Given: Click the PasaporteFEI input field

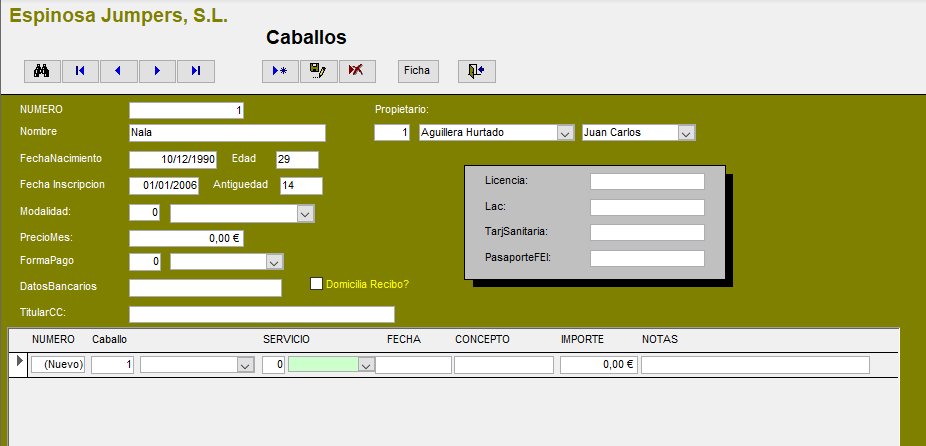Looking at the screenshot, I should tap(647, 259).
